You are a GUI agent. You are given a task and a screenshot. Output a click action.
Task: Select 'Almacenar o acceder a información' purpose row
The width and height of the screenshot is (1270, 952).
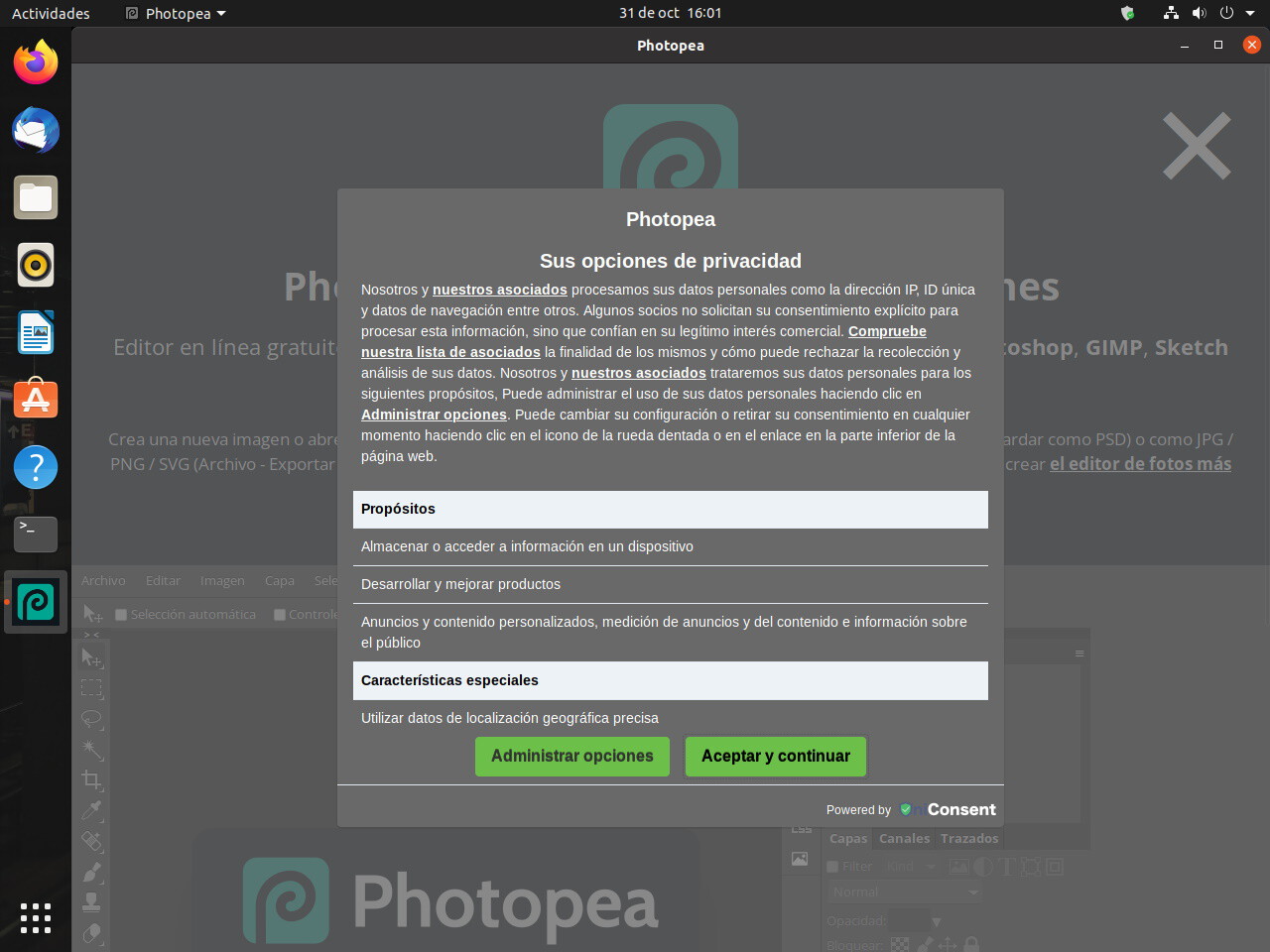(x=671, y=546)
